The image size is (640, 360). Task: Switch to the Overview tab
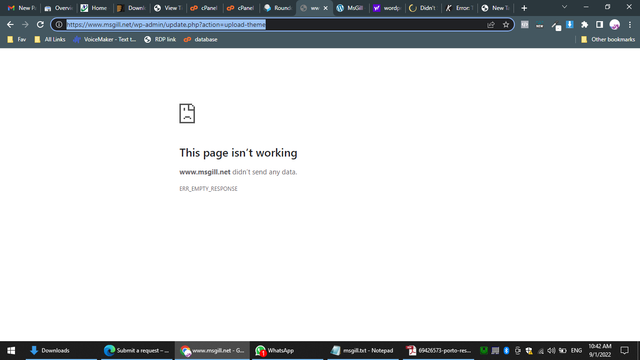tap(58, 8)
